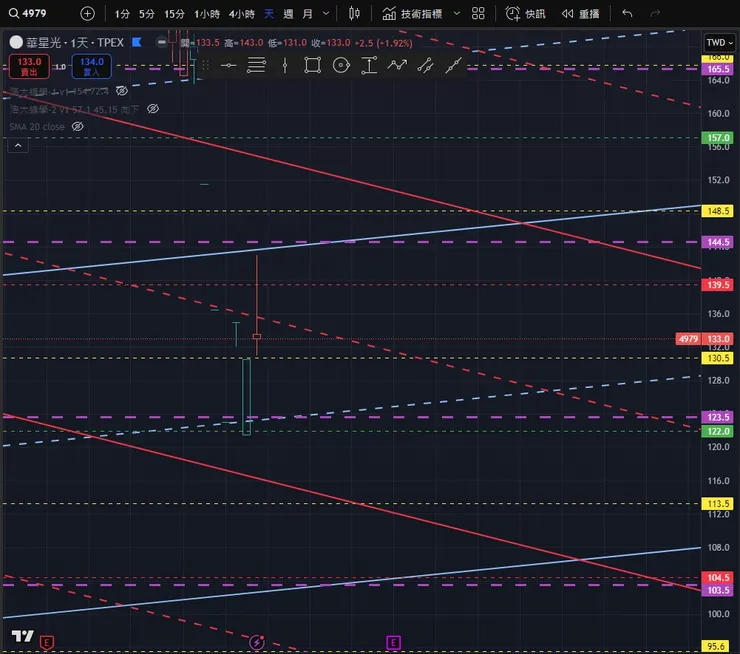Open the indicator templates grid icon
The width and height of the screenshot is (740, 654).
pyautogui.click(x=478, y=13)
